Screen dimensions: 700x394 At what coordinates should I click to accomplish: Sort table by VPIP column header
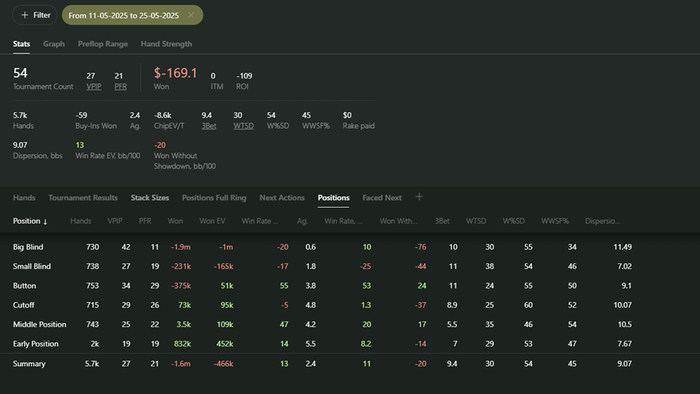(115, 221)
